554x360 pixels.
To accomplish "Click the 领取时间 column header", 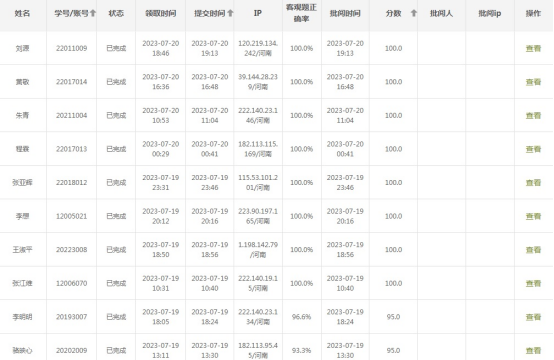I will point(160,13).
